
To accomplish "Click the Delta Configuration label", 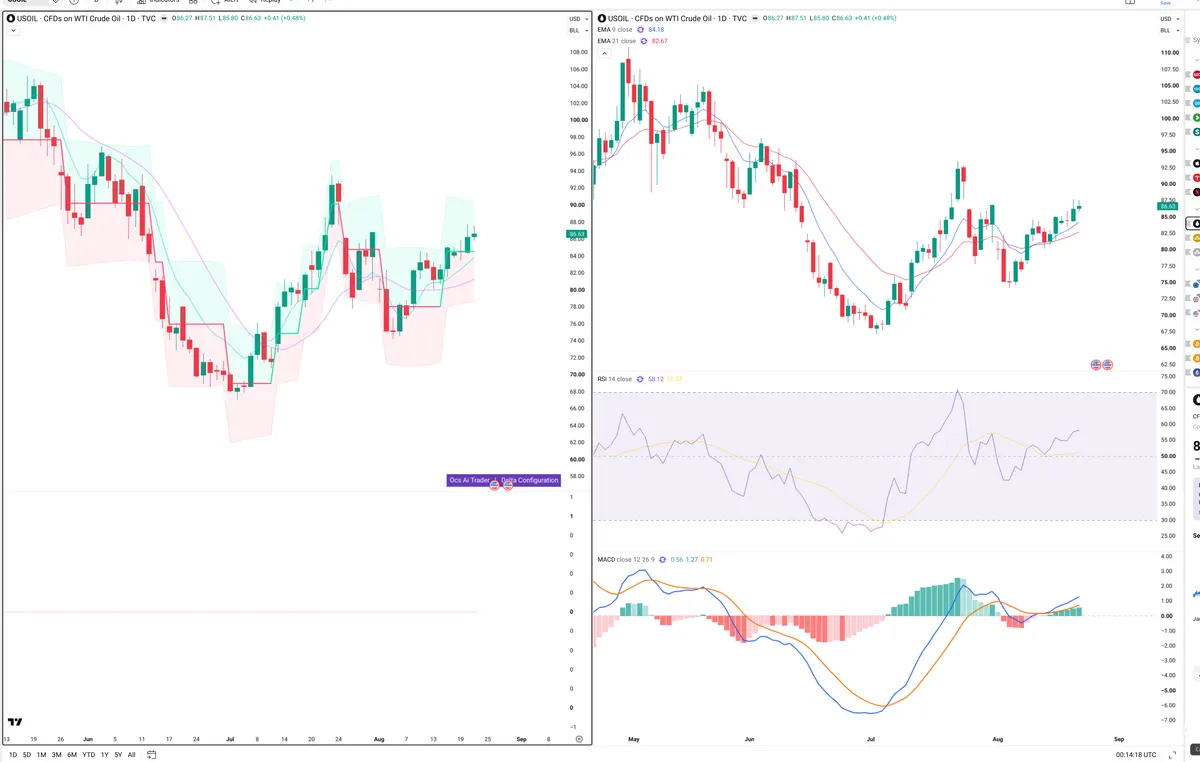I will tap(530, 480).
